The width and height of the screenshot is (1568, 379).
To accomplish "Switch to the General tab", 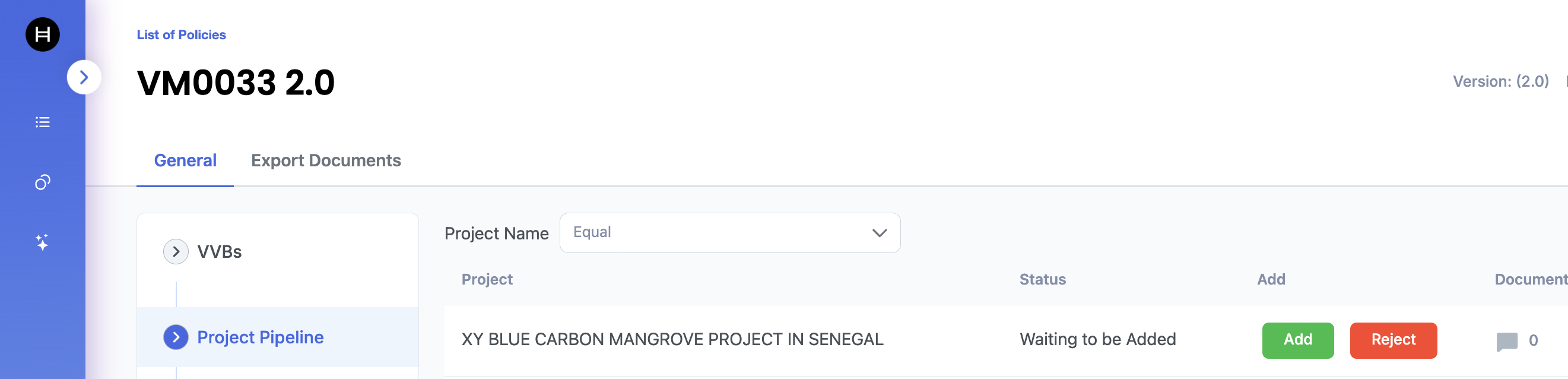I will [x=185, y=160].
